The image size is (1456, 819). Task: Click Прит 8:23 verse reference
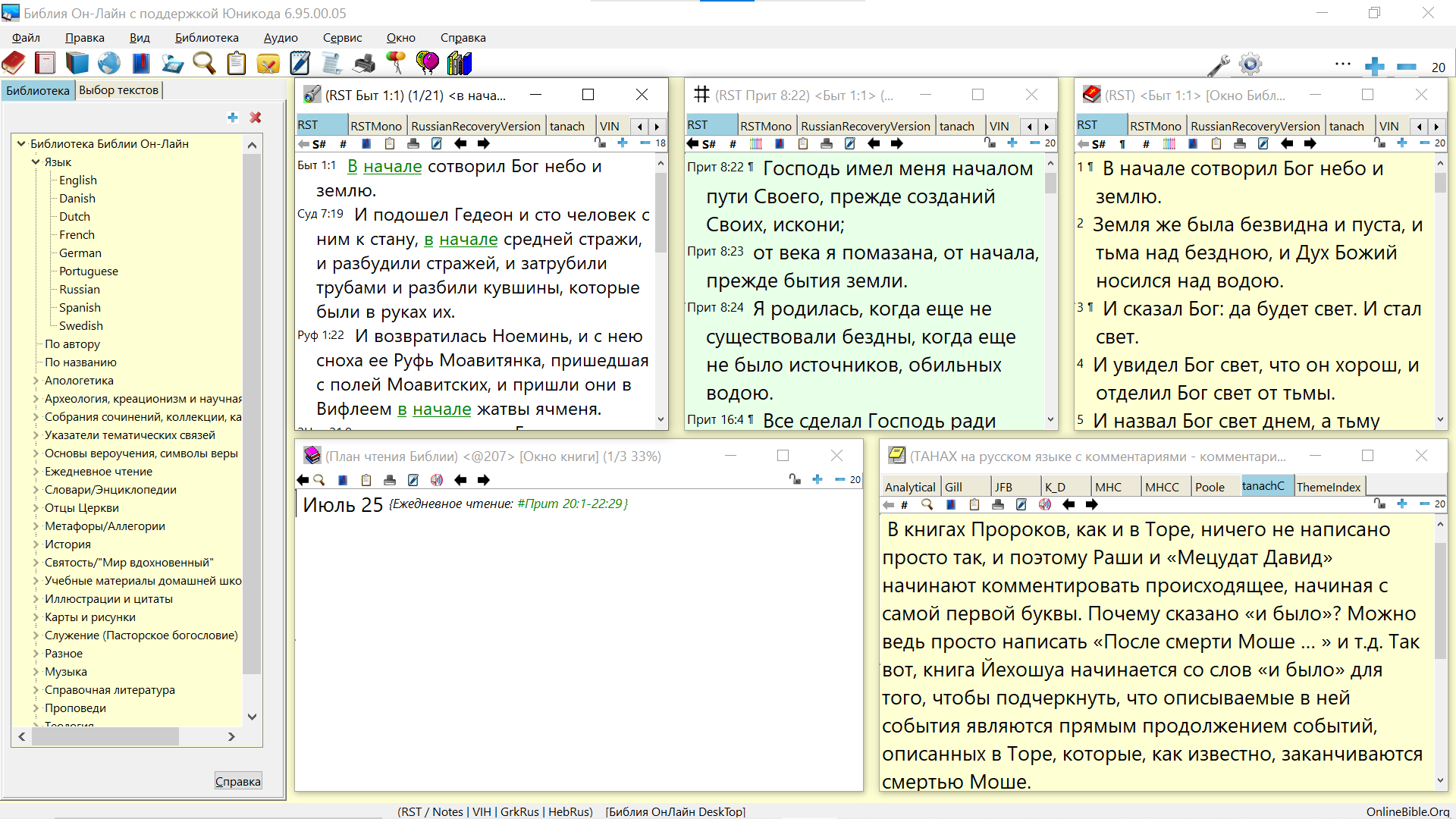click(x=715, y=251)
